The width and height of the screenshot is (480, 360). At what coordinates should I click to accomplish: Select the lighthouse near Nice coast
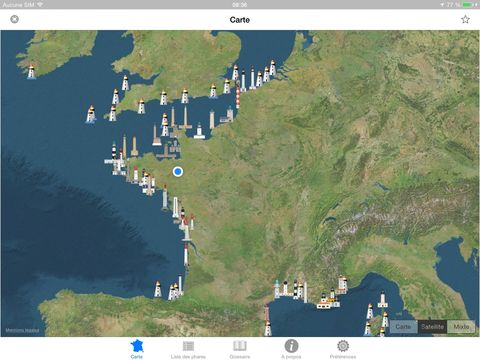[x=342, y=284]
